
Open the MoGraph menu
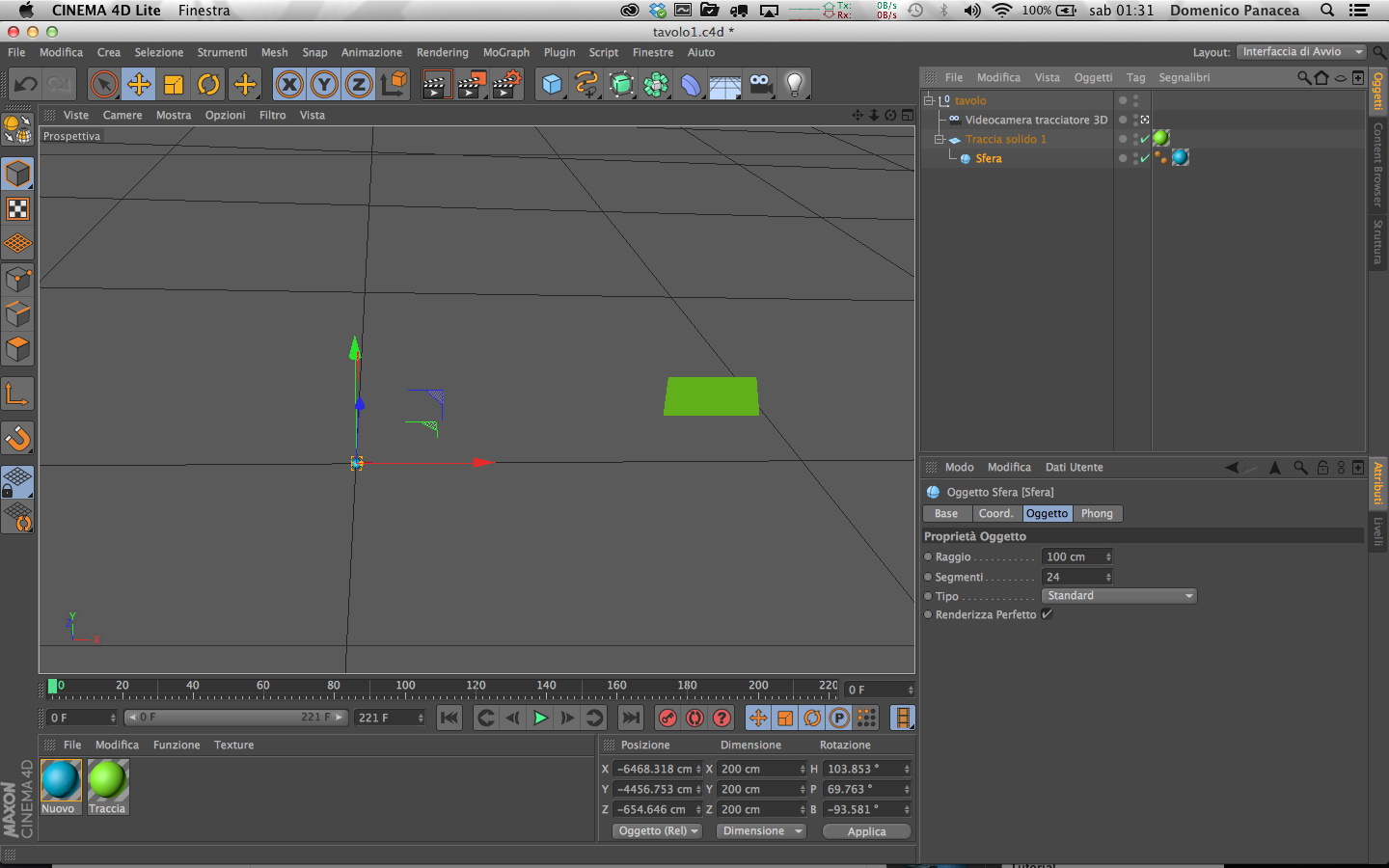pyautogui.click(x=505, y=53)
